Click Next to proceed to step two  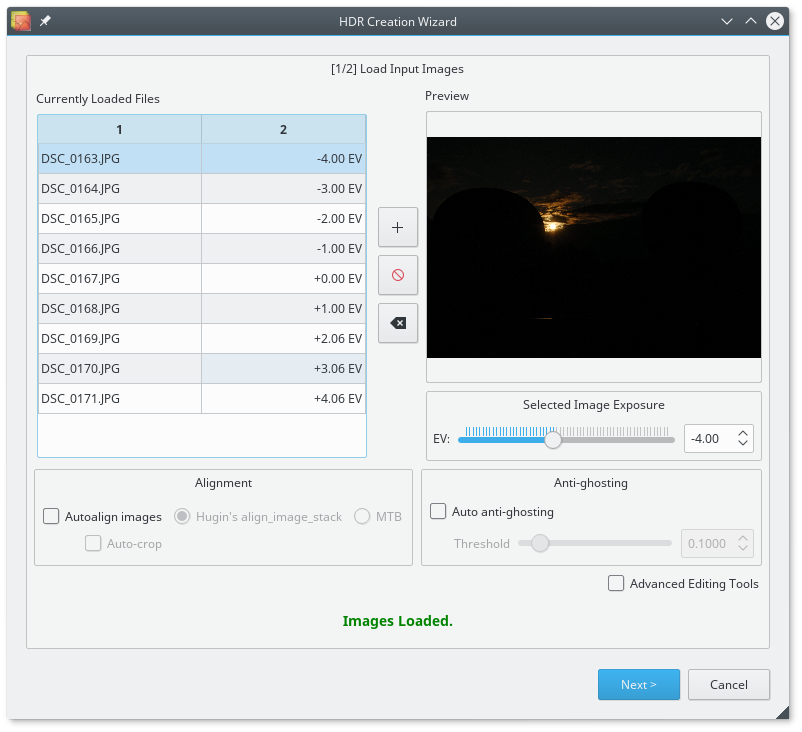pyautogui.click(x=638, y=684)
